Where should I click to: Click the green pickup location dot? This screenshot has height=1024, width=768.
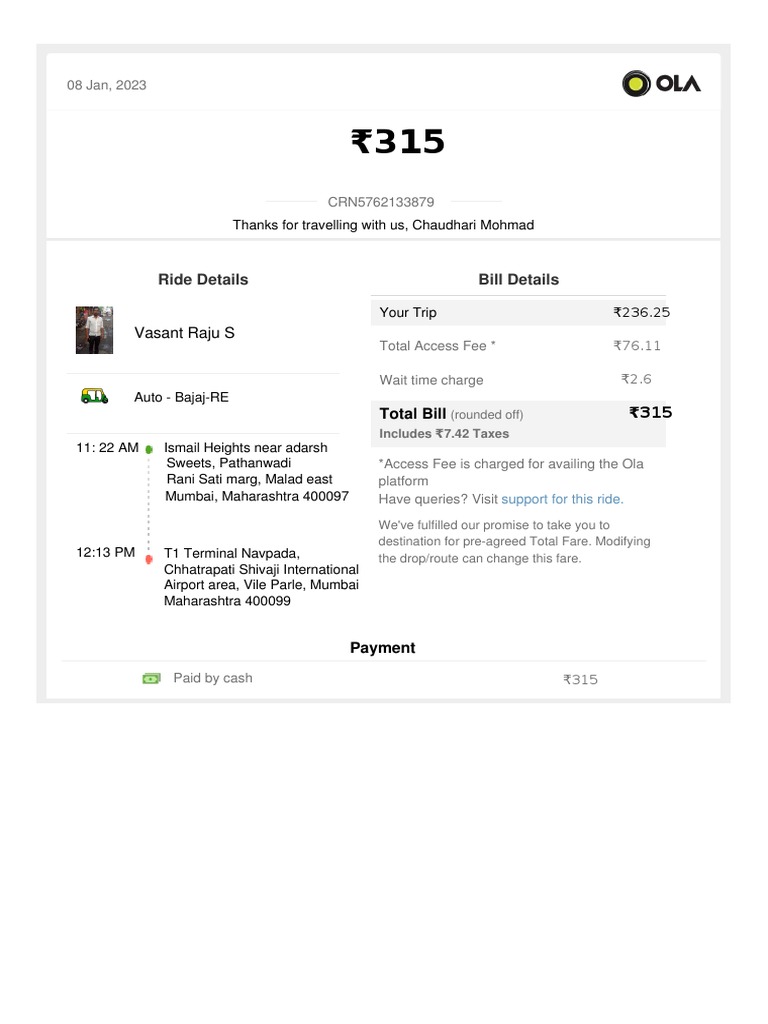(149, 450)
